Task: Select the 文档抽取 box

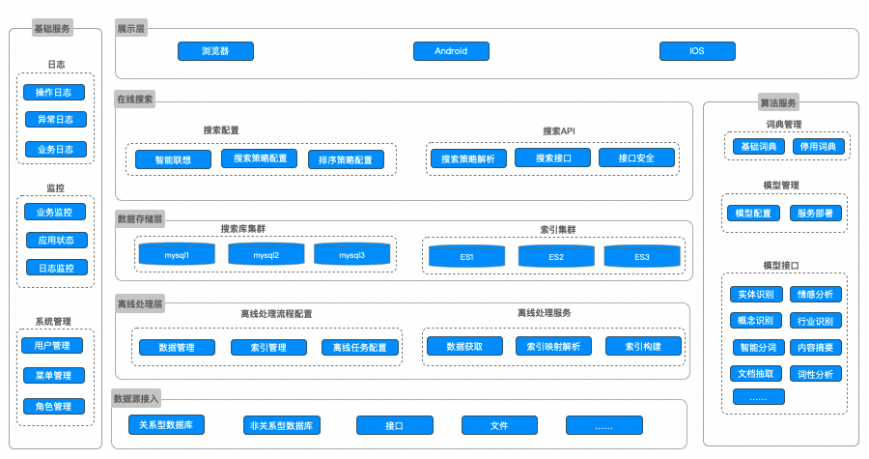Action: point(756,374)
